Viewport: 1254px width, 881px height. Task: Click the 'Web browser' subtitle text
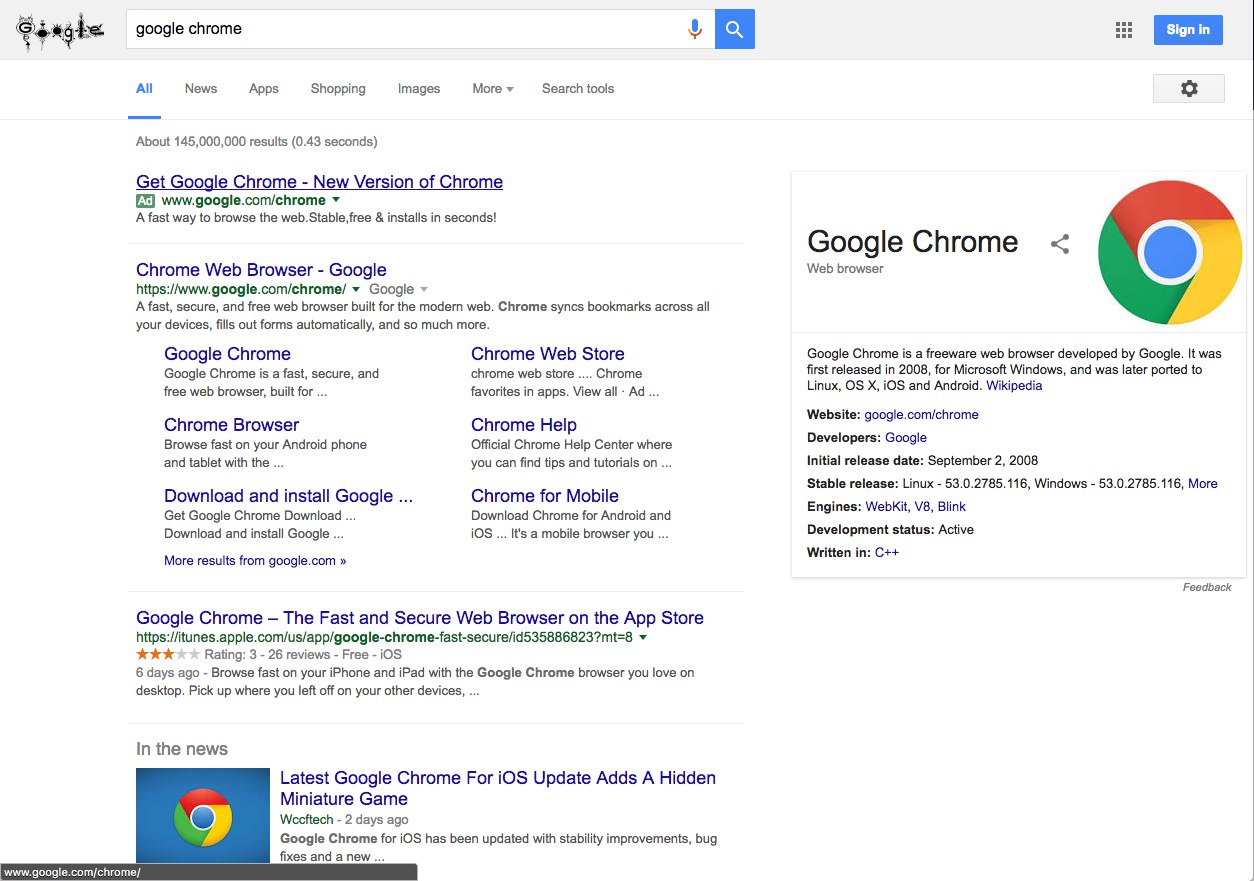[x=845, y=269]
